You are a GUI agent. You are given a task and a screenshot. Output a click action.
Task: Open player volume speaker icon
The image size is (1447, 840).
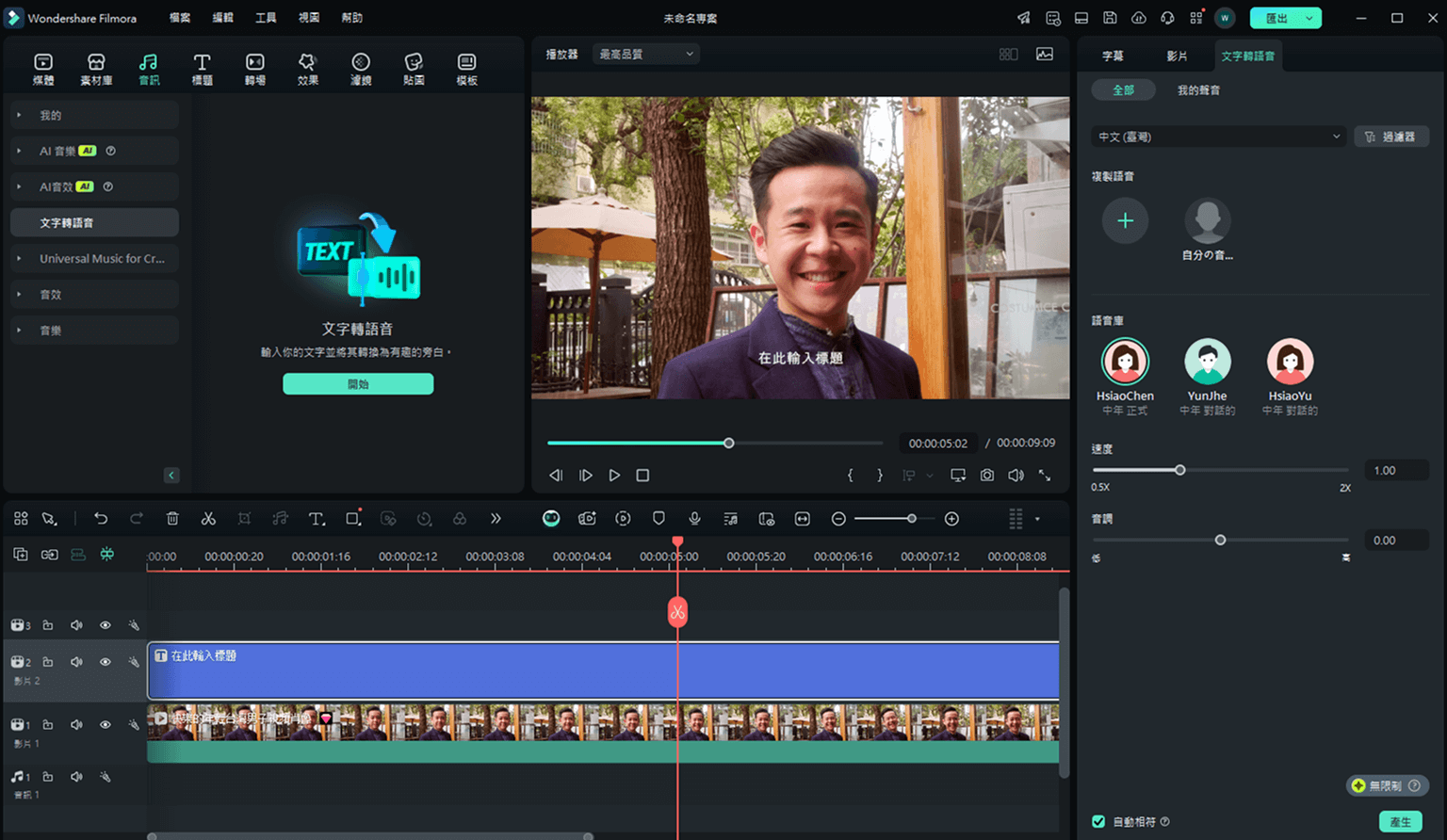pos(1016,476)
